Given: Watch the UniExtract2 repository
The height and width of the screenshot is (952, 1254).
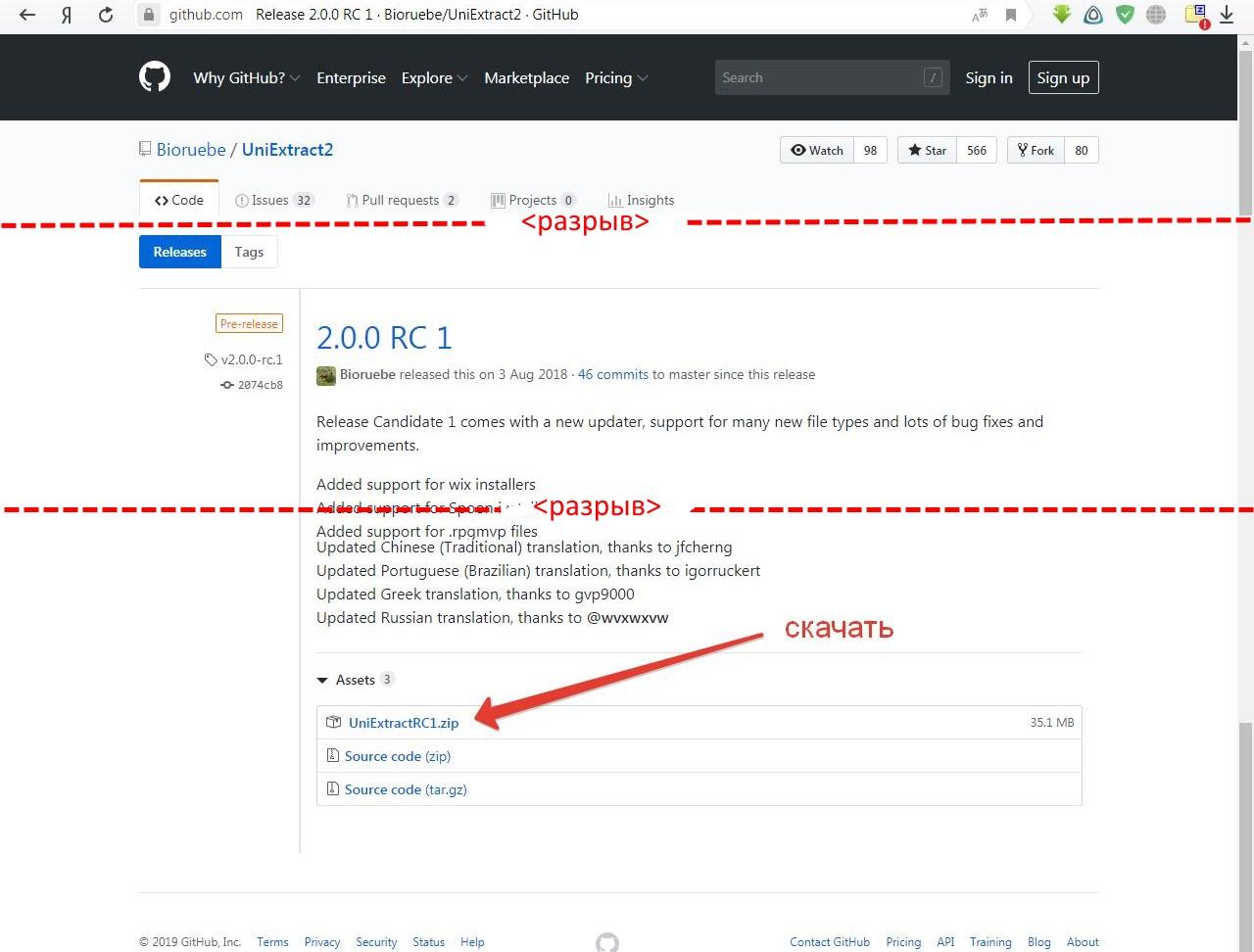Looking at the screenshot, I should click(x=818, y=150).
